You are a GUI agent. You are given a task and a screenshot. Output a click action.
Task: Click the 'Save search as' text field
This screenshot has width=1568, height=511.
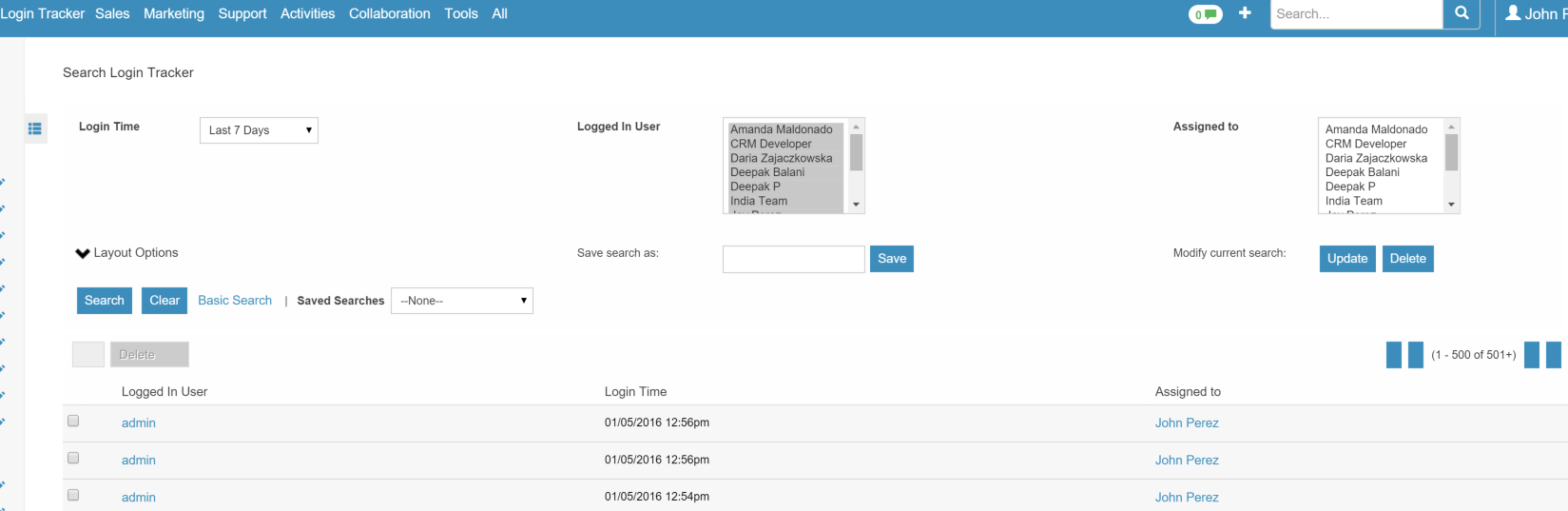coord(794,259)
